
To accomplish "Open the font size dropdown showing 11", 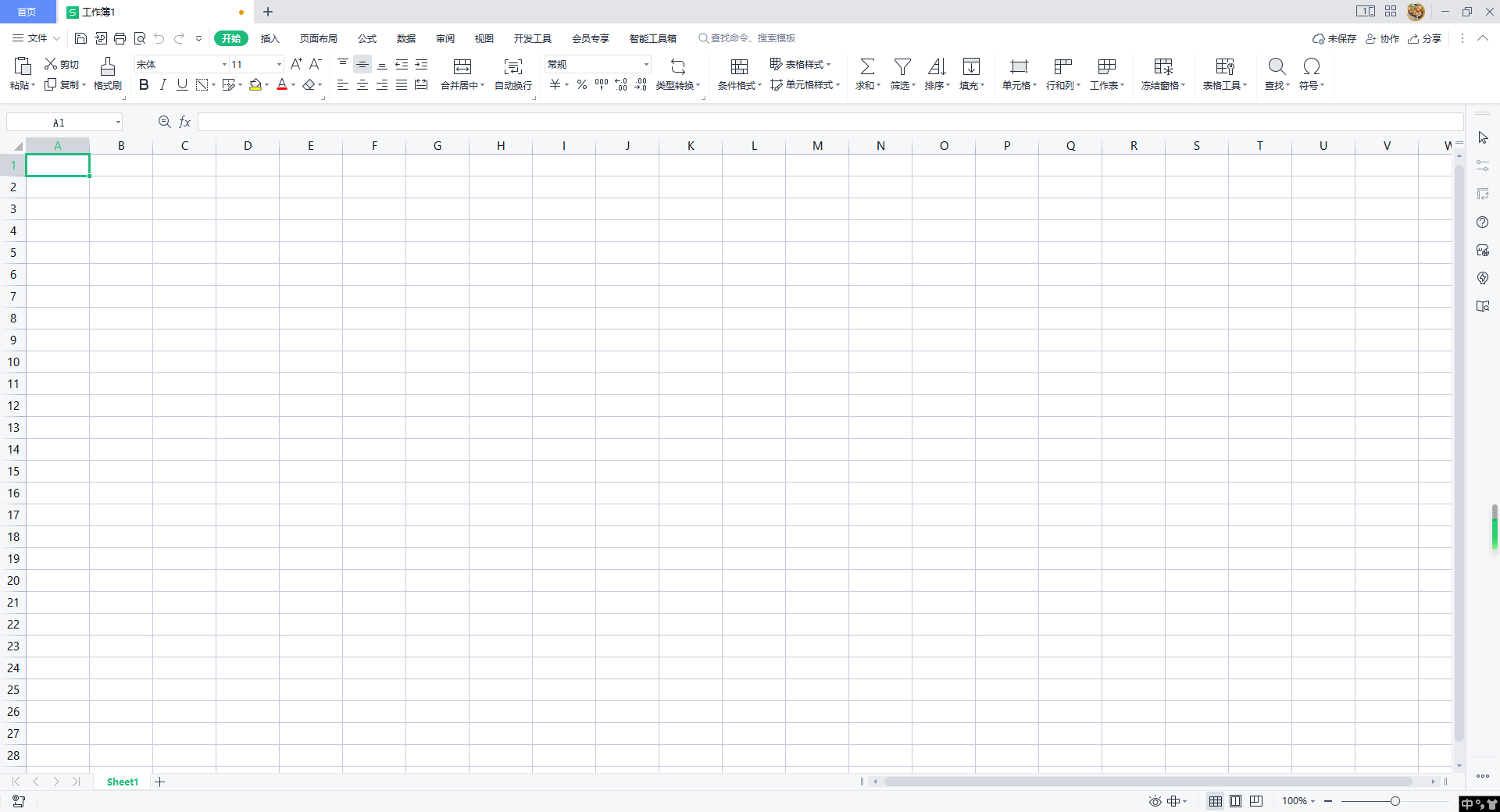I will (x=279, y=64).
